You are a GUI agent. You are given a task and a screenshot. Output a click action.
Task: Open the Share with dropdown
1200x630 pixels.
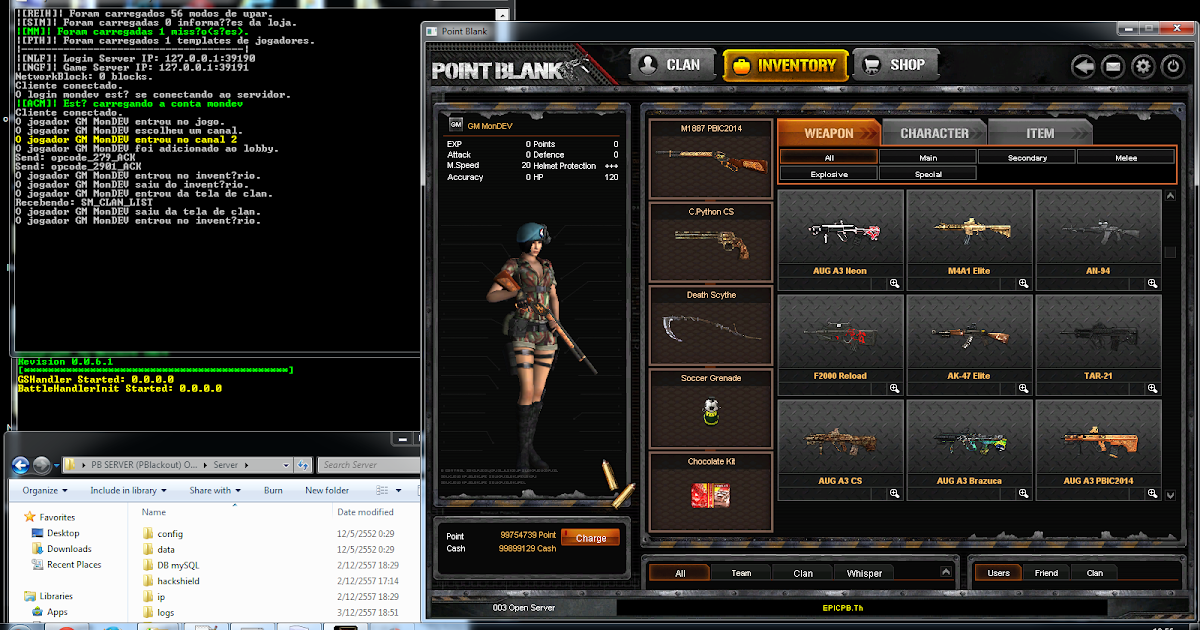[215, 490]
